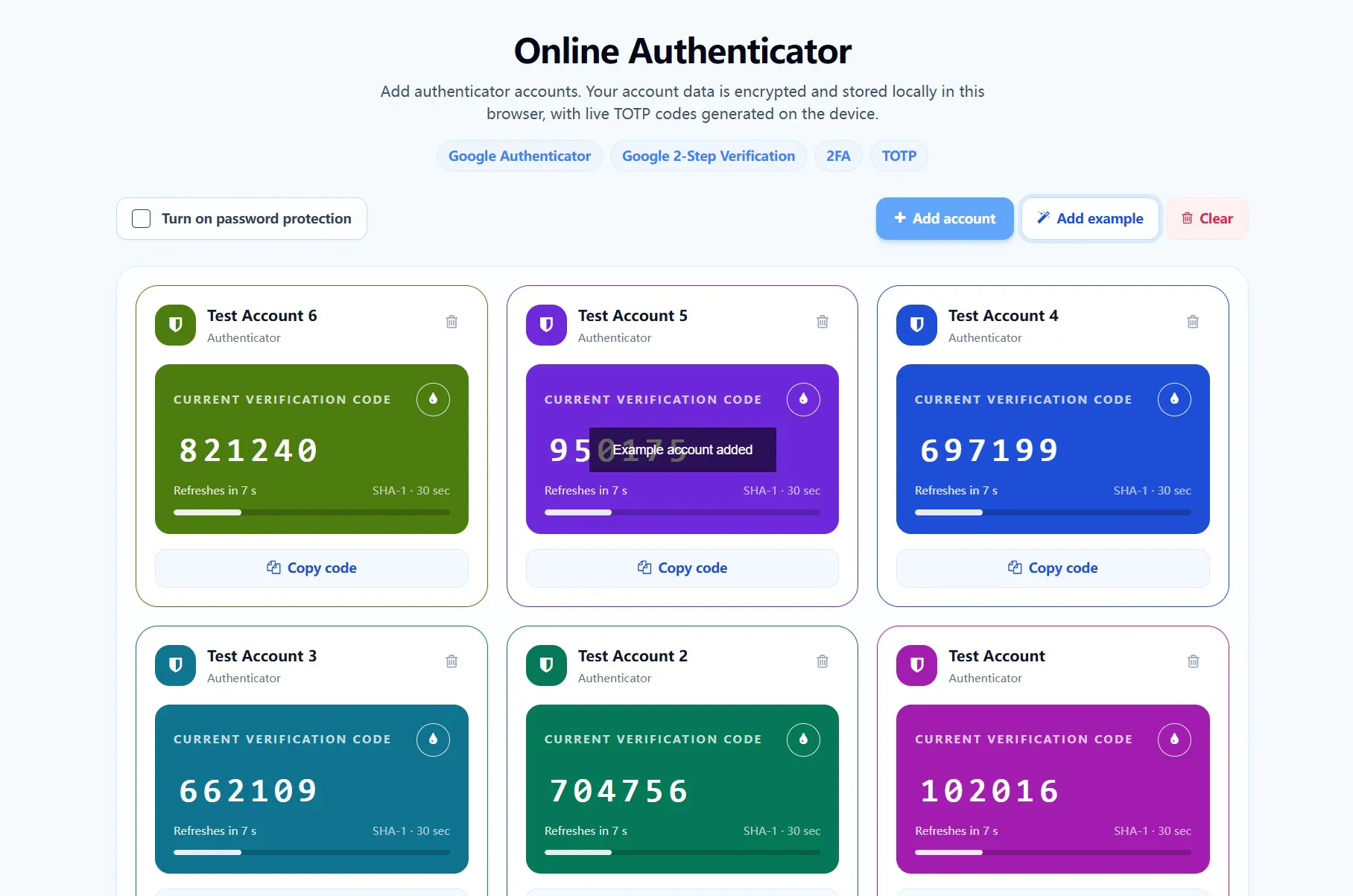This screenshot has height=896, width=1353.
Task: Click verification code 704756
Action: 619,791
